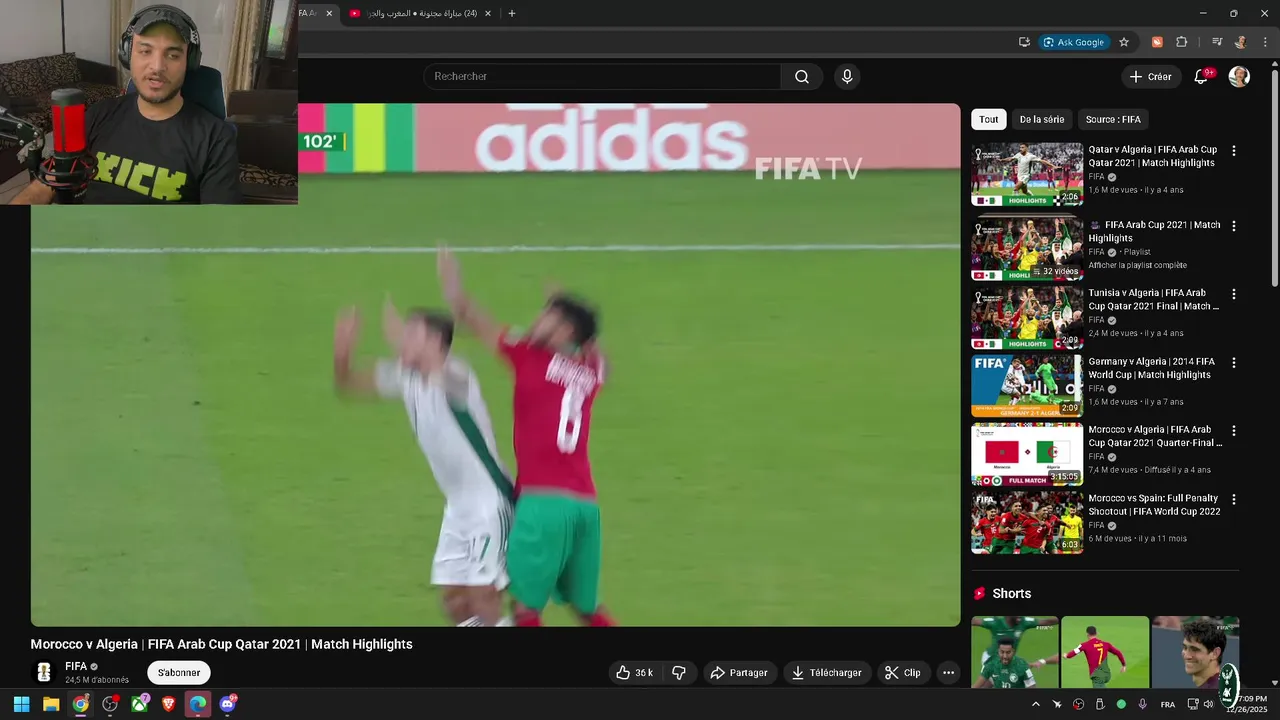Open the FIFA channel name link

[76, 666]
